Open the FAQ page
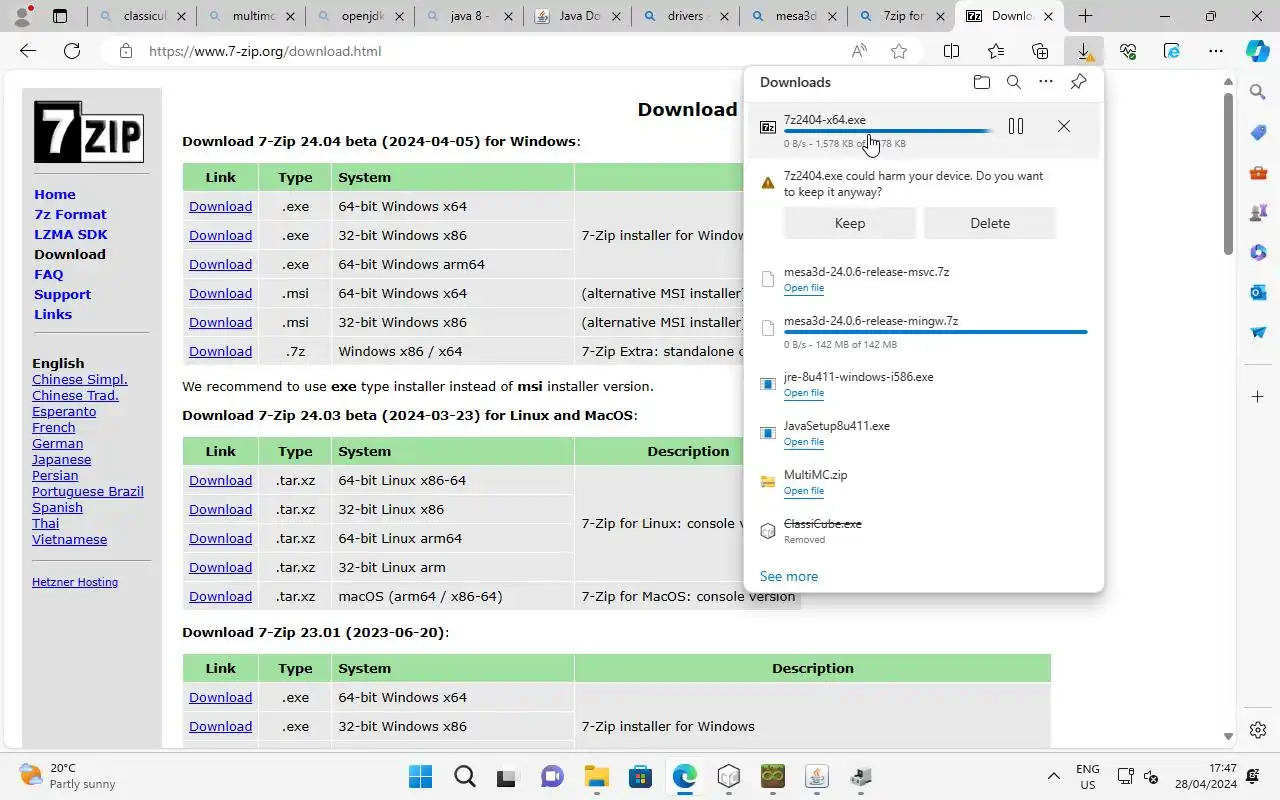This screenshot has width=1280, height=800. [x=48, y=274]
